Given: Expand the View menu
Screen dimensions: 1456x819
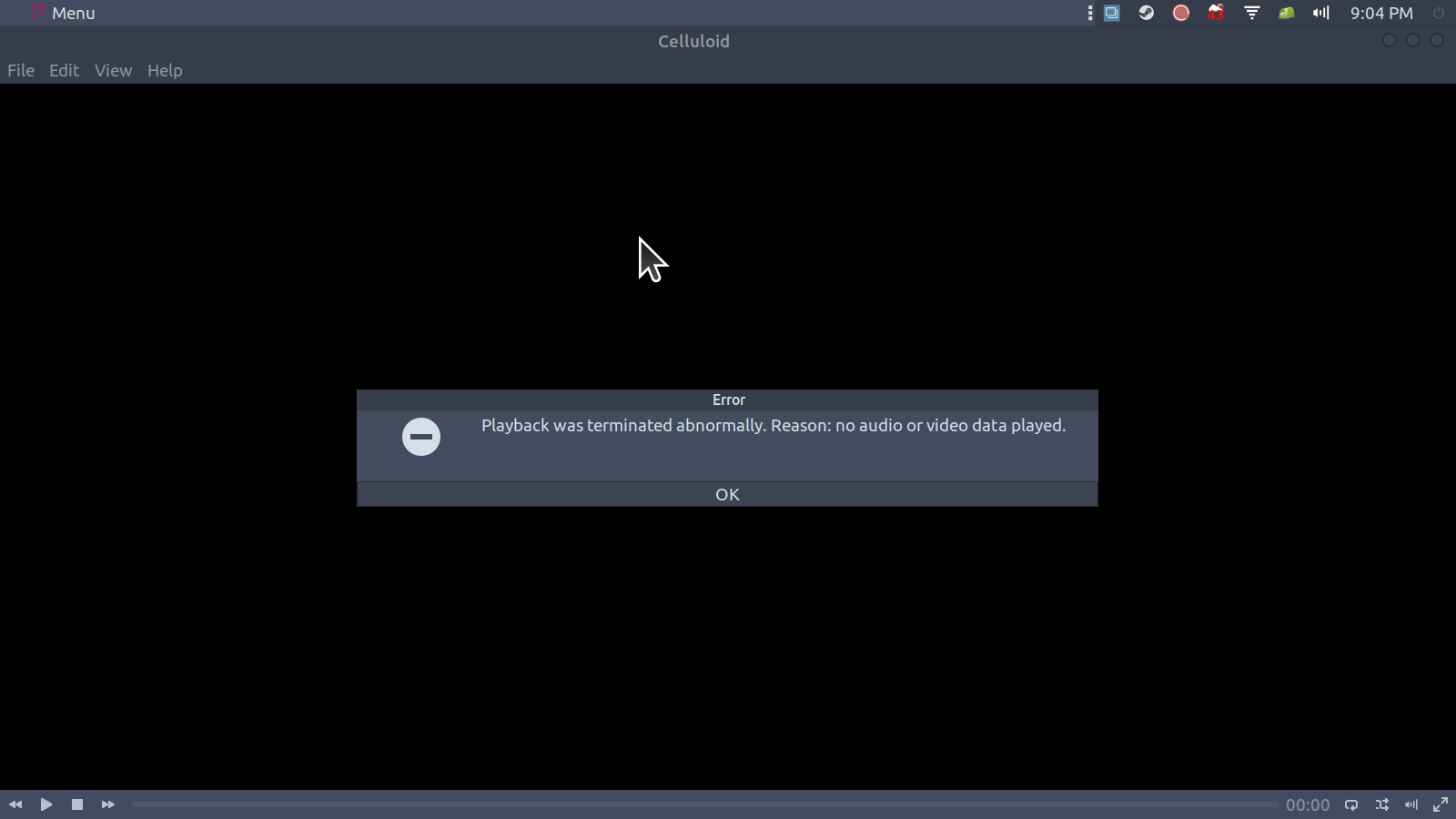Looking at the screenshot, I should [x=113, y=70].
